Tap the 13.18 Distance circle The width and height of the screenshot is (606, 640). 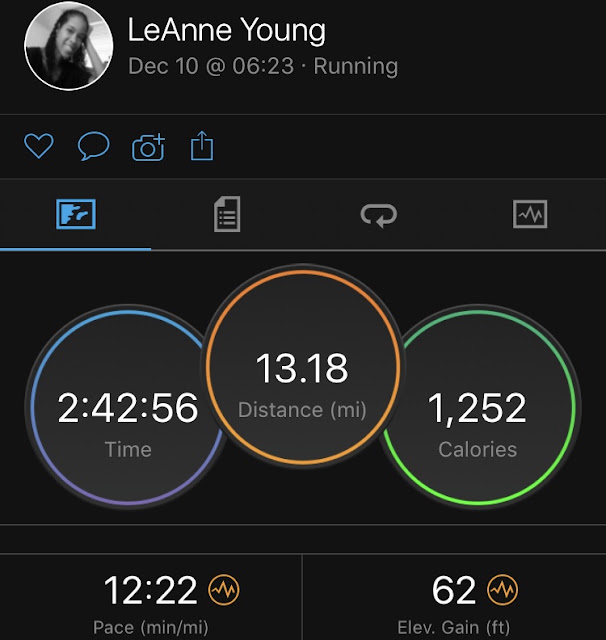pos(302,367)
